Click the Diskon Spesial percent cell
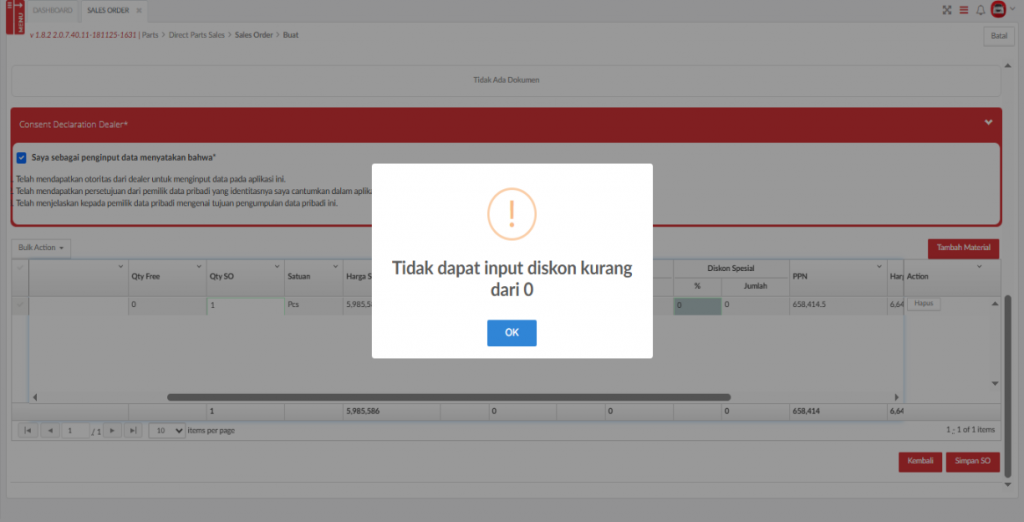 click(696, 305)
